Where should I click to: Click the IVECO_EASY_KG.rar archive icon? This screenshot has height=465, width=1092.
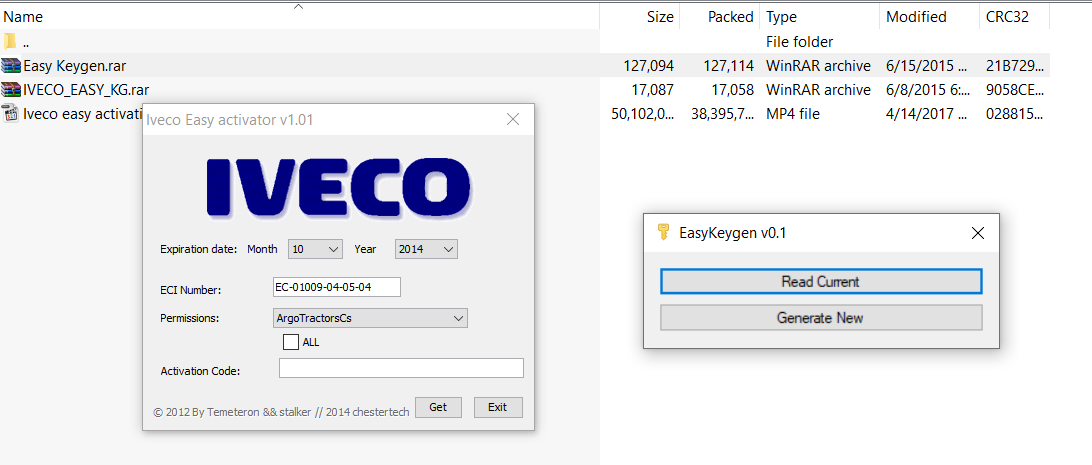tap(11, 90)
